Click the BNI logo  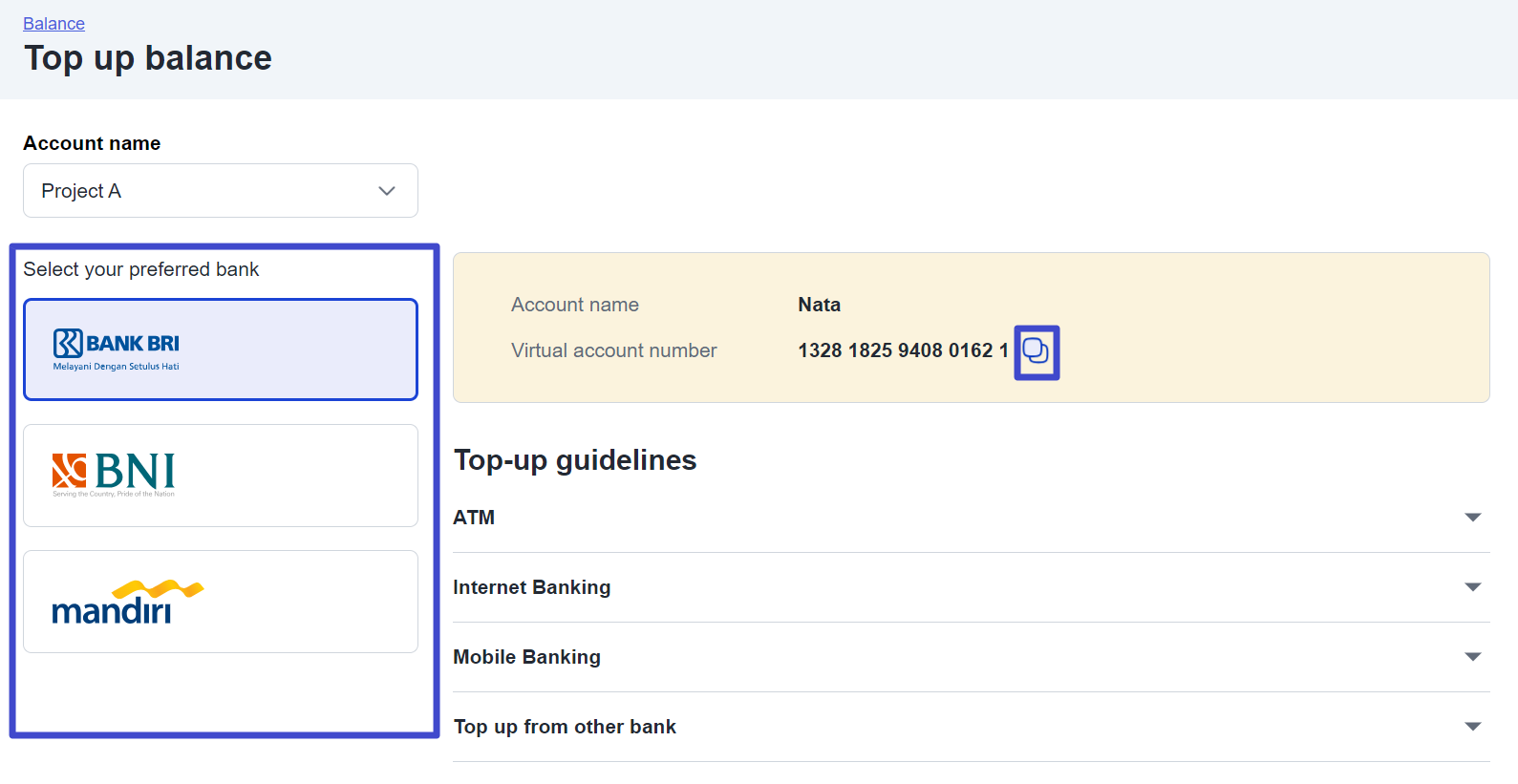114,474
